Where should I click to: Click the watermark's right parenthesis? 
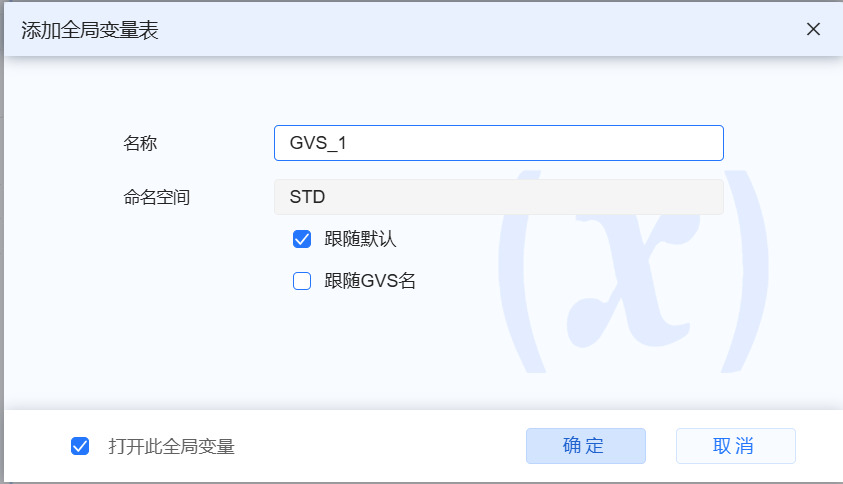pos(746,270)
